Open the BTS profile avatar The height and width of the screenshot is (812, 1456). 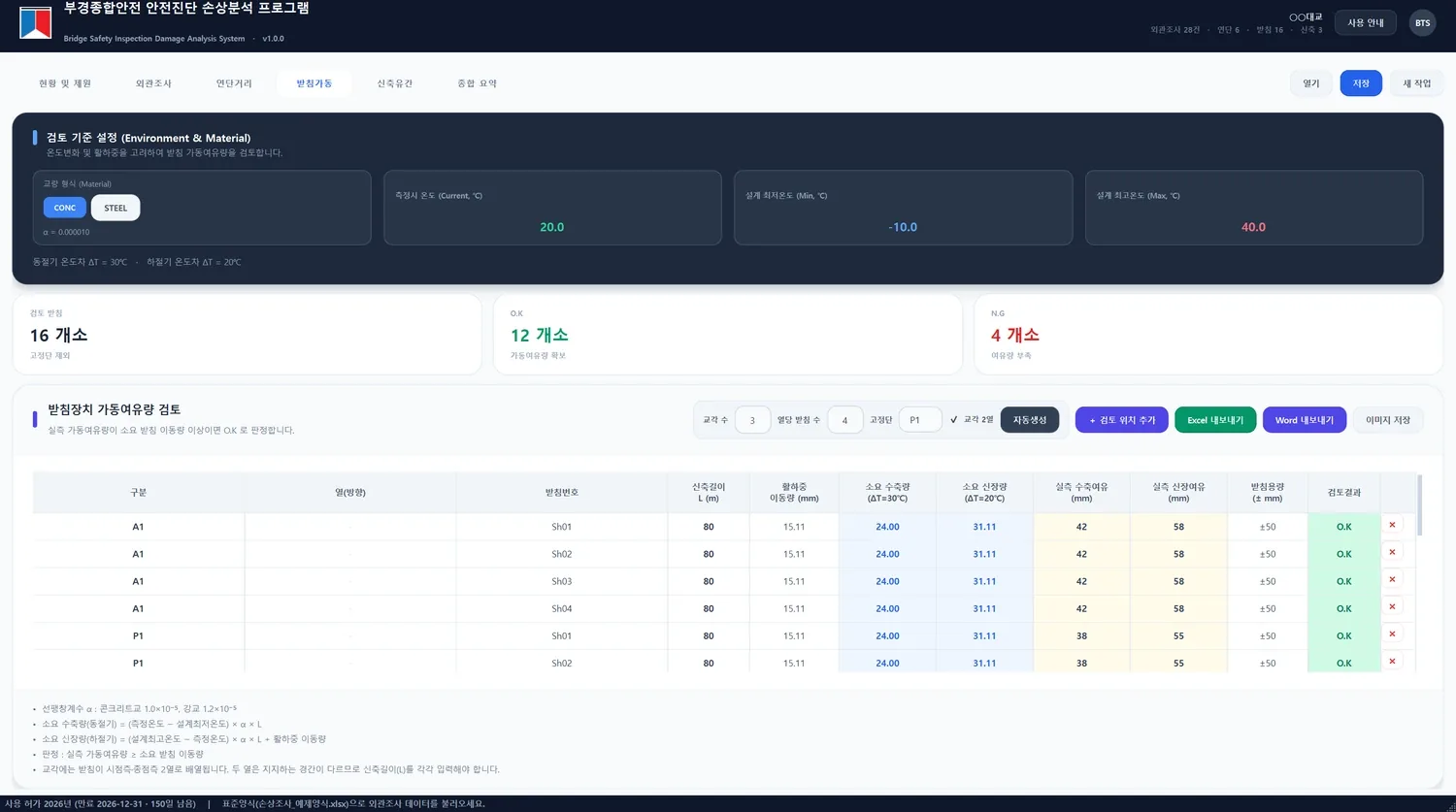[x=1422, y=22]
